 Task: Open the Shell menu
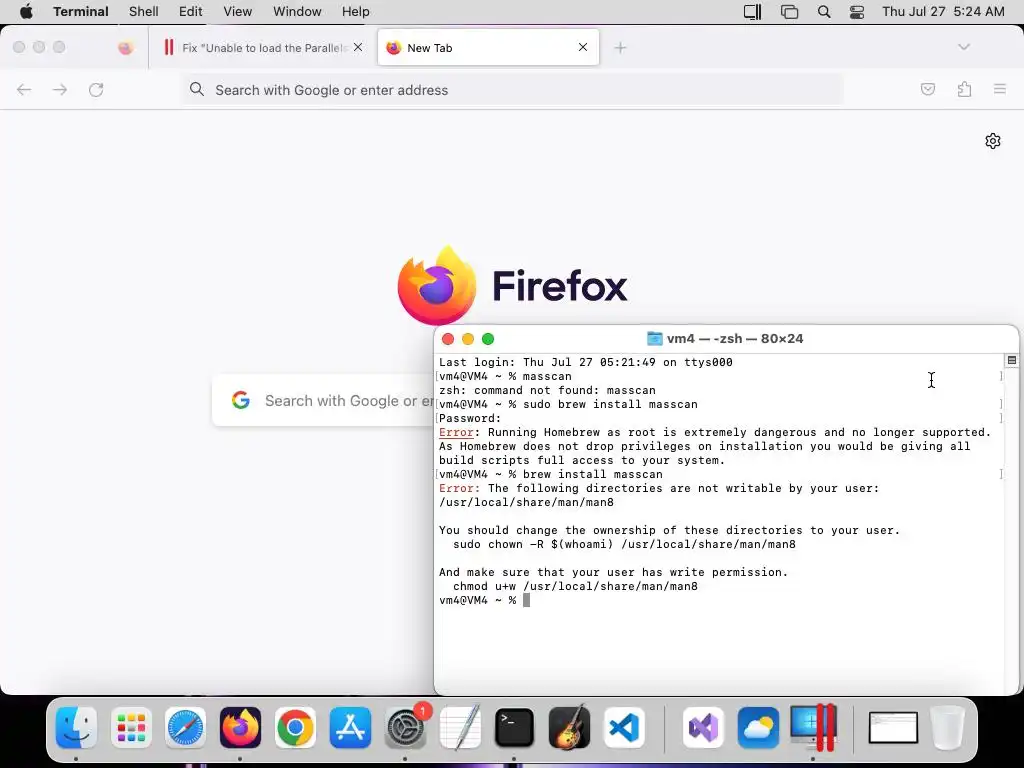144,11
